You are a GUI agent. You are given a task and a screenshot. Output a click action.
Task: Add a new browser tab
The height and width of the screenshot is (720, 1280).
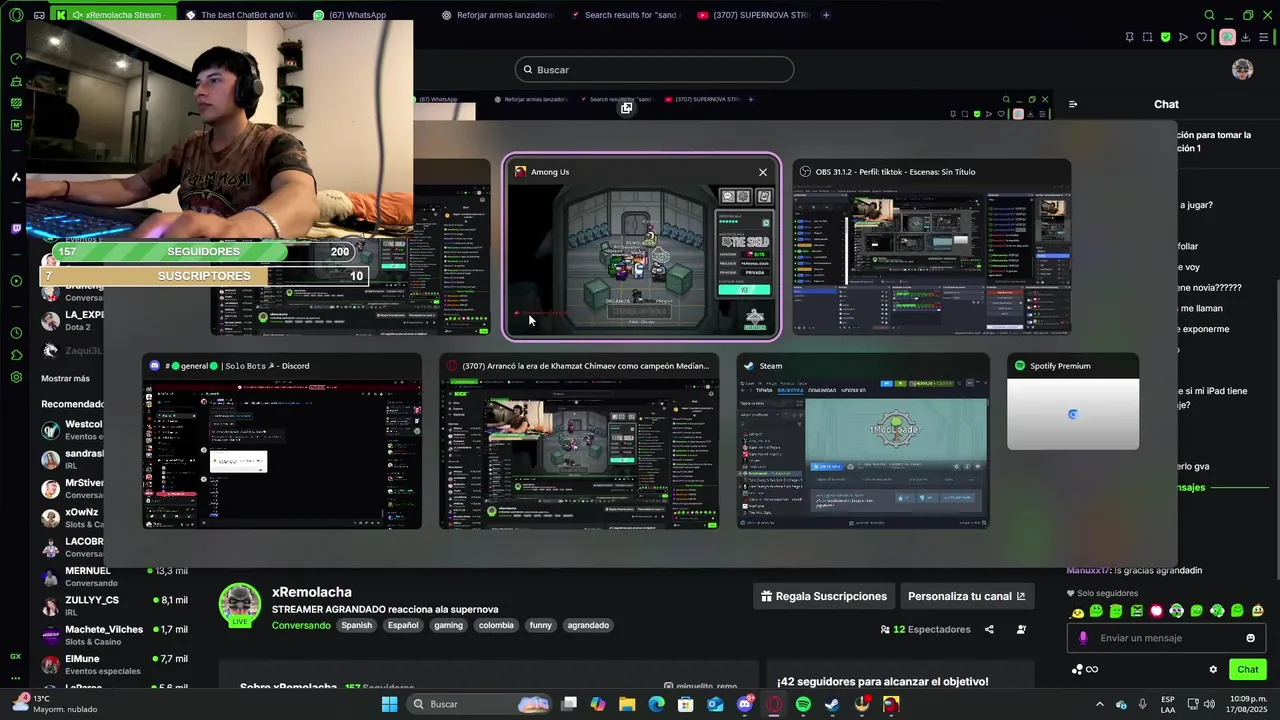(x=826, y=15)
